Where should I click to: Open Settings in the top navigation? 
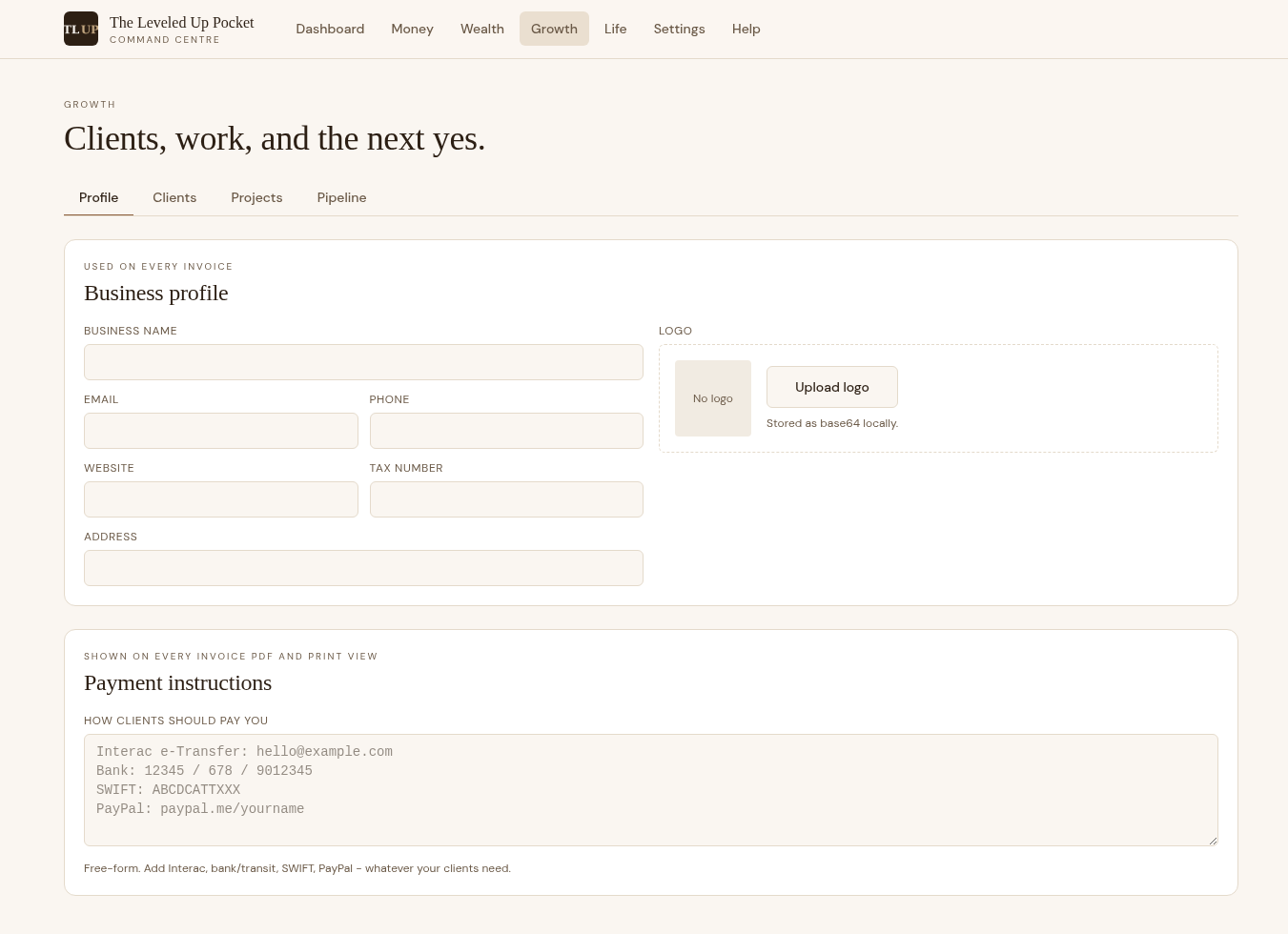coord(679,29)
